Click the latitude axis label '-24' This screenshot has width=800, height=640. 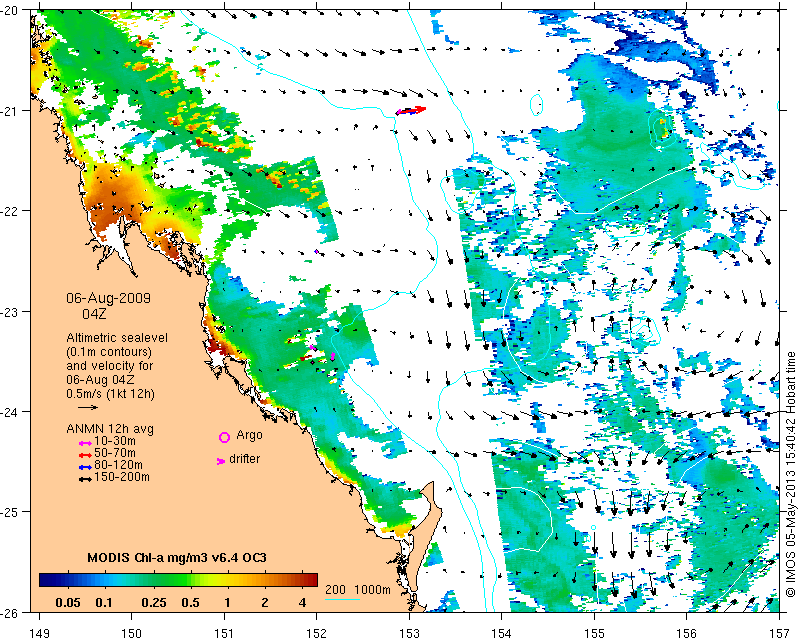point(11,411)
